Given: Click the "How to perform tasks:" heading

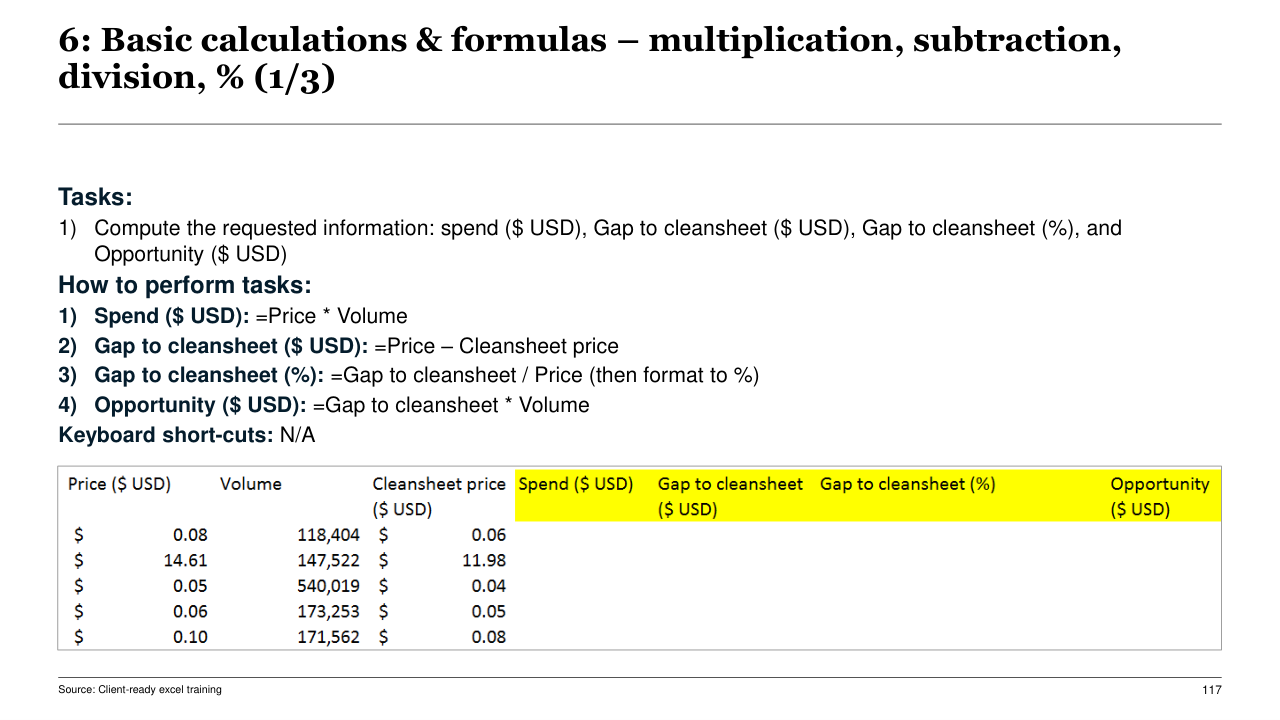Looking at the screenshot, I should point(185,285).
